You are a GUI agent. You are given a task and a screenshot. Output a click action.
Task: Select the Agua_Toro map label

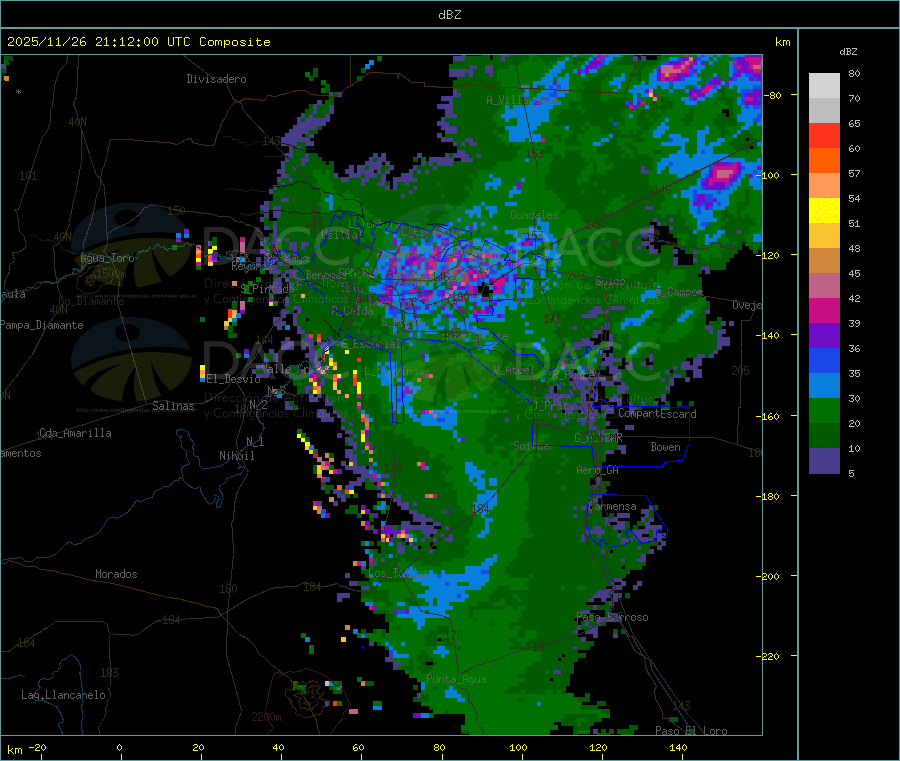107,258
